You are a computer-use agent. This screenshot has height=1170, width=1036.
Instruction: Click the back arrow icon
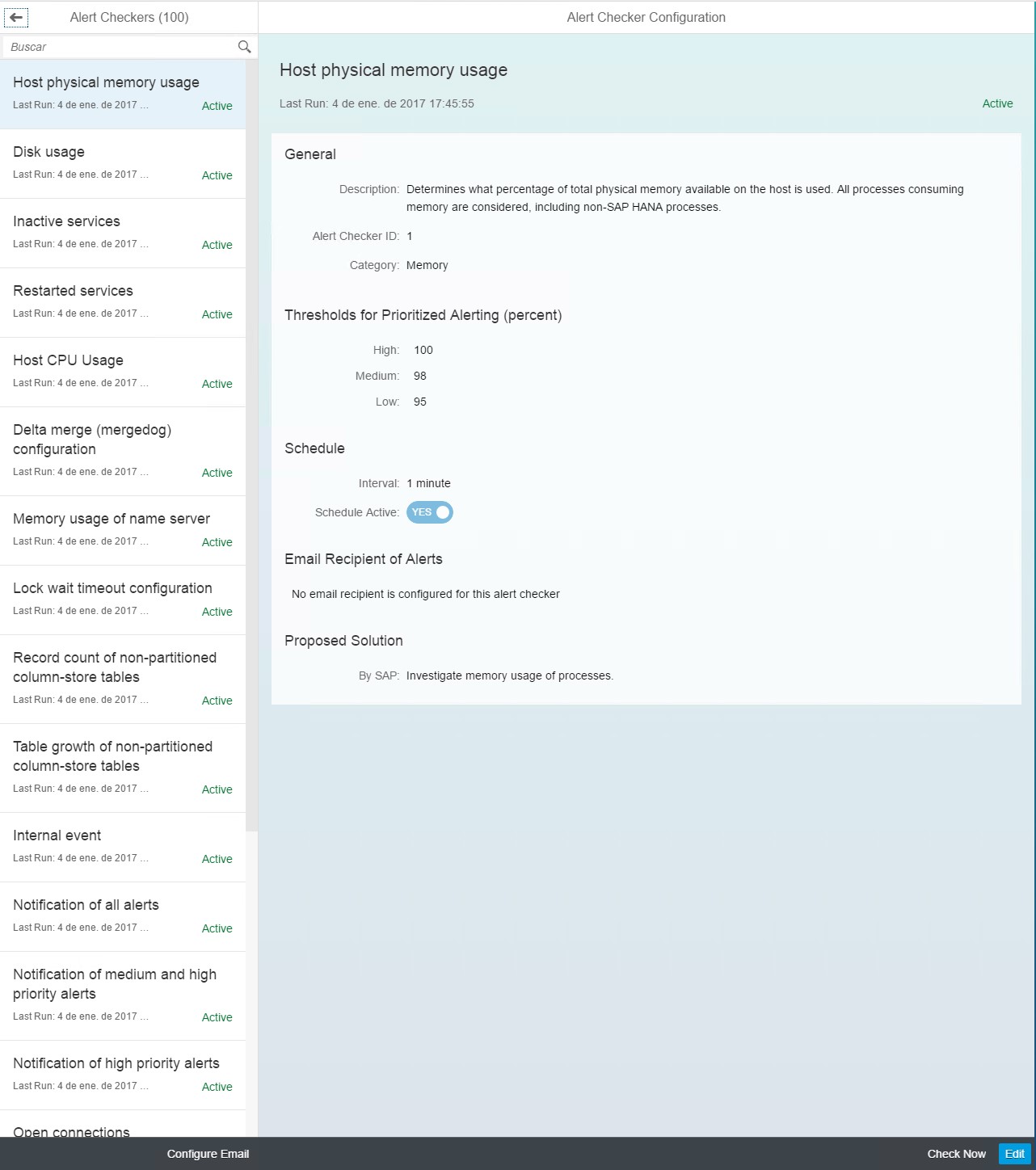(x=16, y=17)
